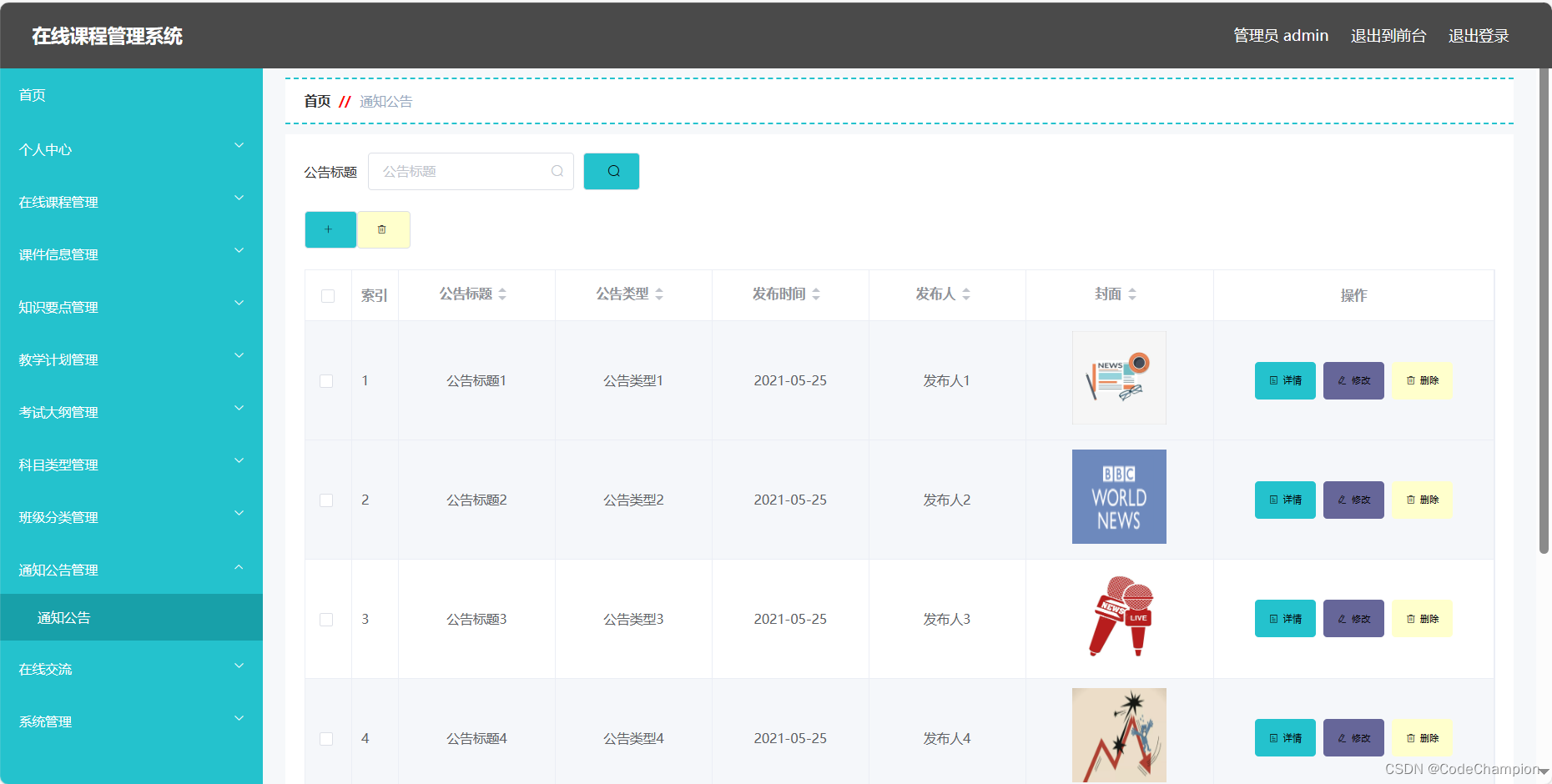Check the checkbox for row 公告标题1

(x=326, y=380)
